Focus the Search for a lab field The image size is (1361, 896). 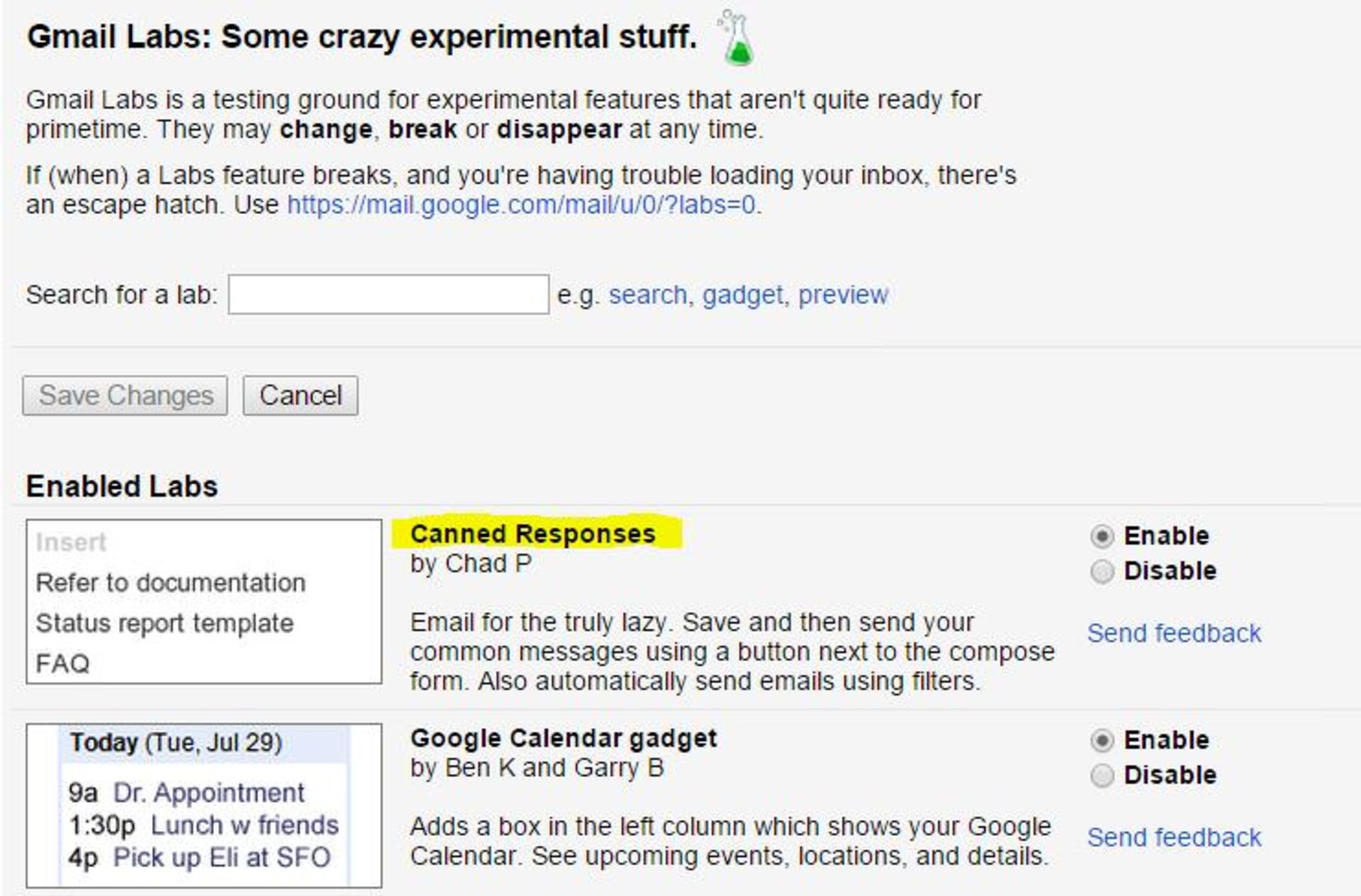coord(388,294)
